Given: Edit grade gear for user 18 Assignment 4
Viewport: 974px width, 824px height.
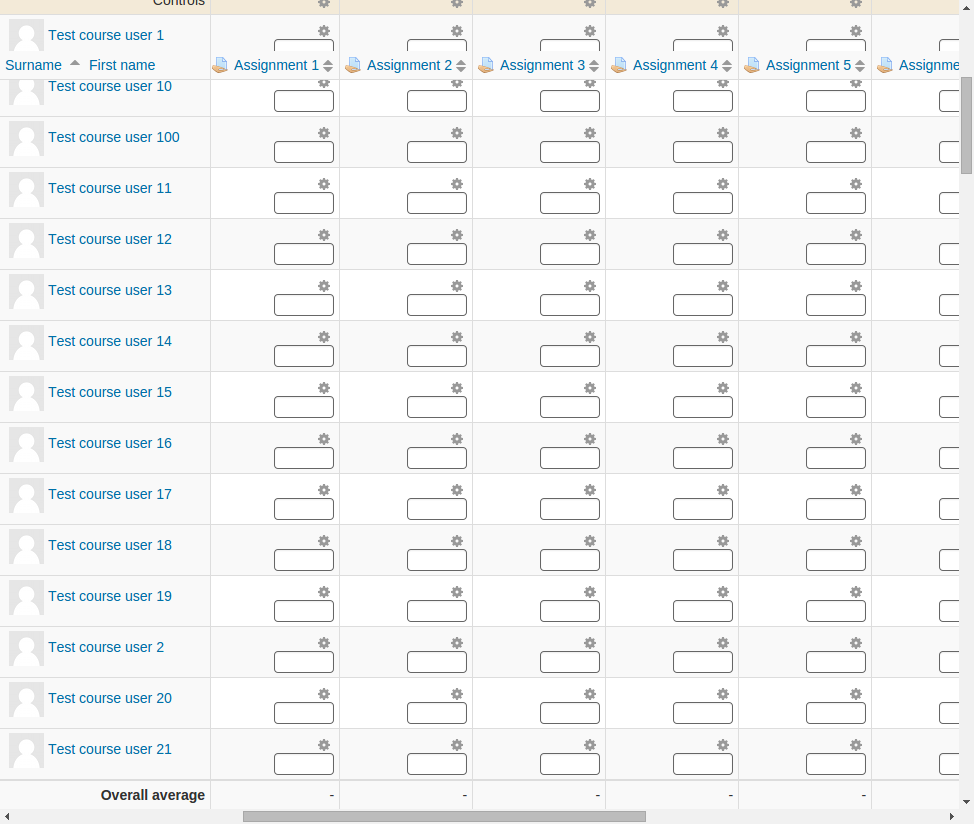Looking at the screenshot, I should (x=723, y=541).
